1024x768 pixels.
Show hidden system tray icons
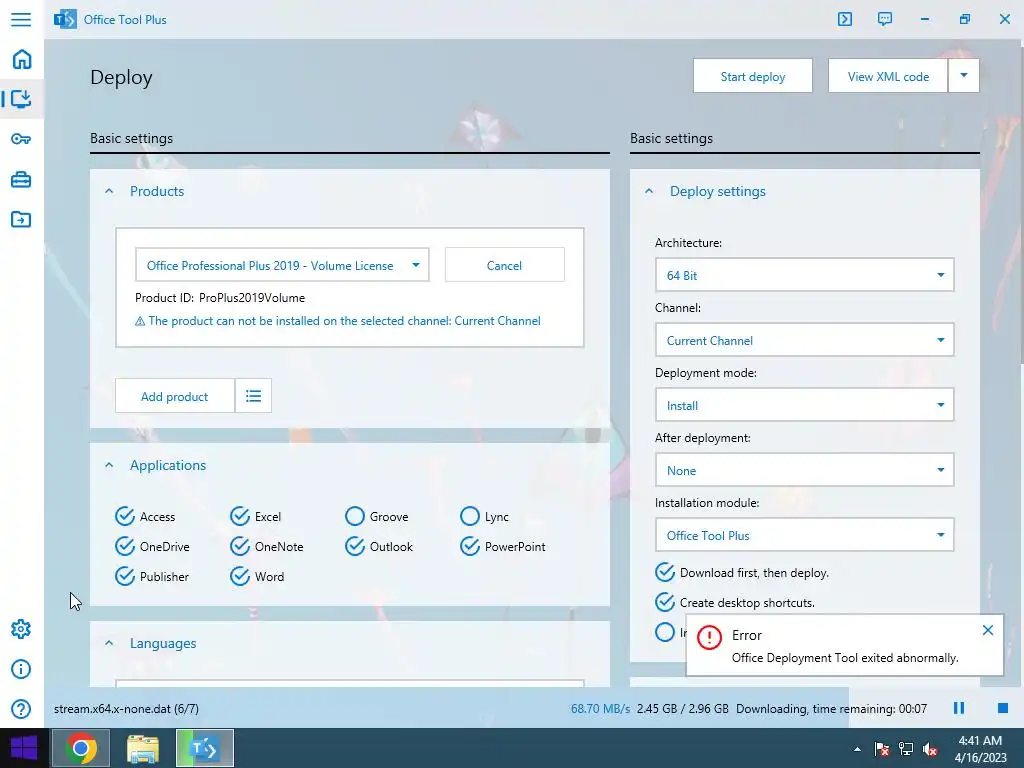pyautogui.click(x=857, y=749)
